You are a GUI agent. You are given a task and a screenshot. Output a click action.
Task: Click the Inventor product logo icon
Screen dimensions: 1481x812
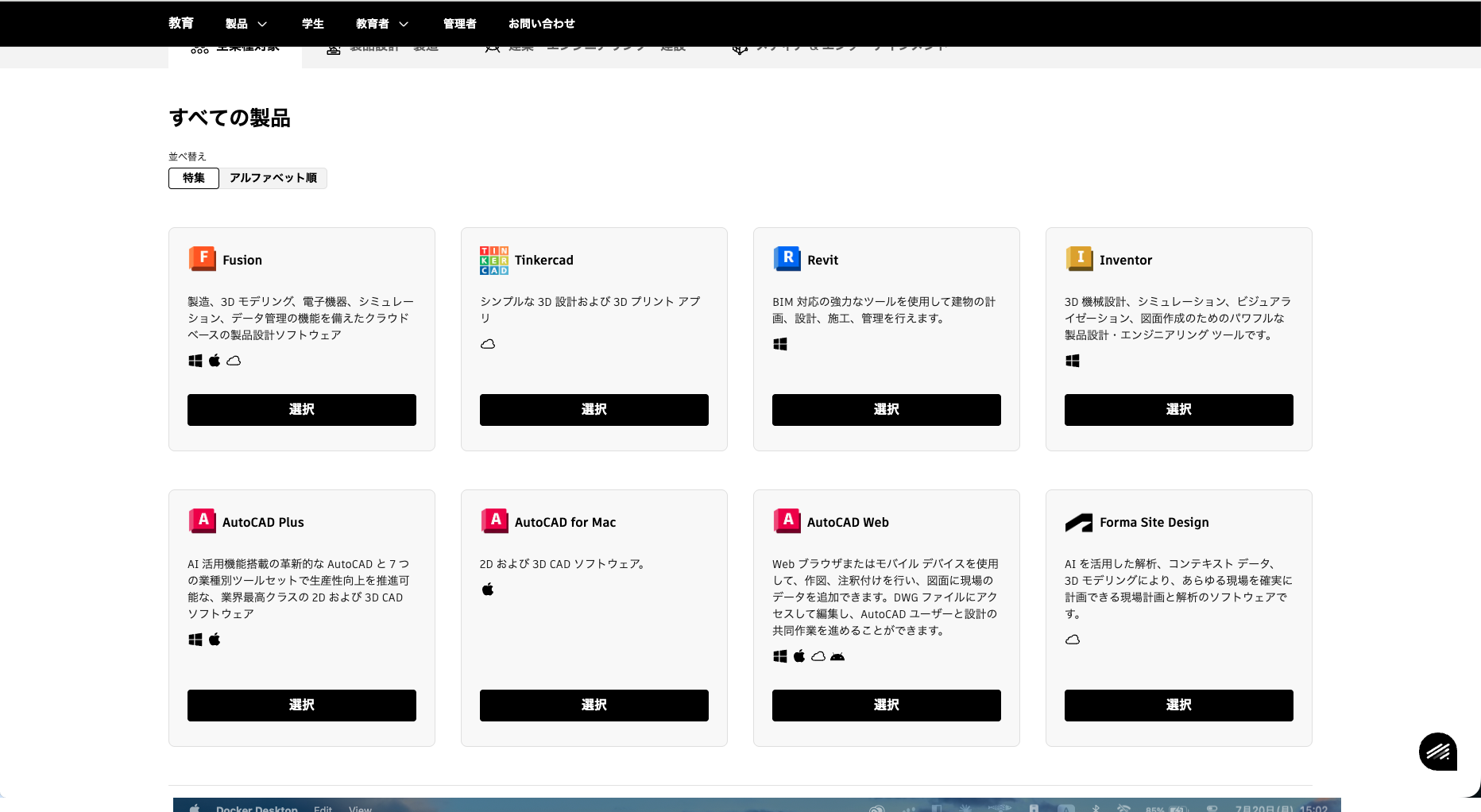[x=1079, y=258]
